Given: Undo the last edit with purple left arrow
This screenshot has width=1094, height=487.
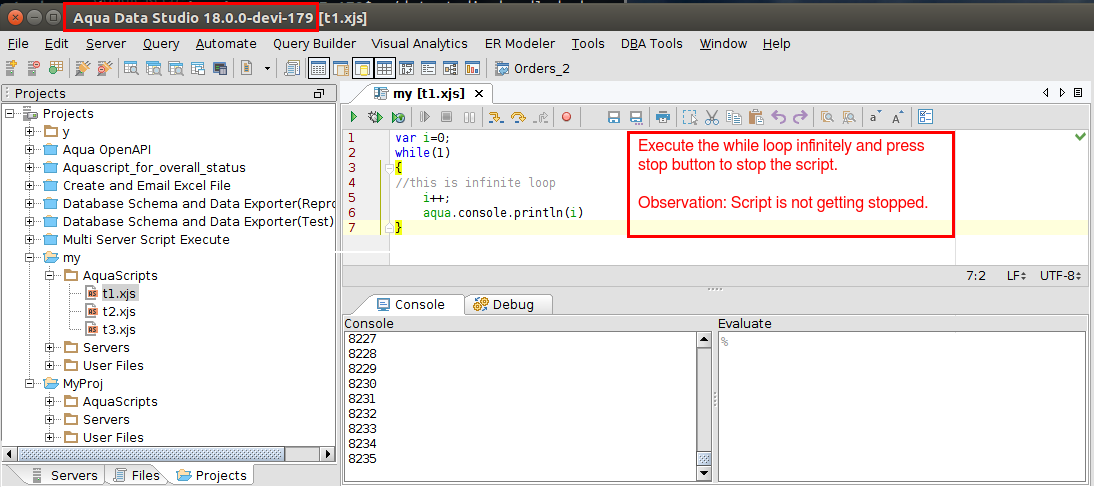Looking at the screenshot, I should (x=779, y=117).
